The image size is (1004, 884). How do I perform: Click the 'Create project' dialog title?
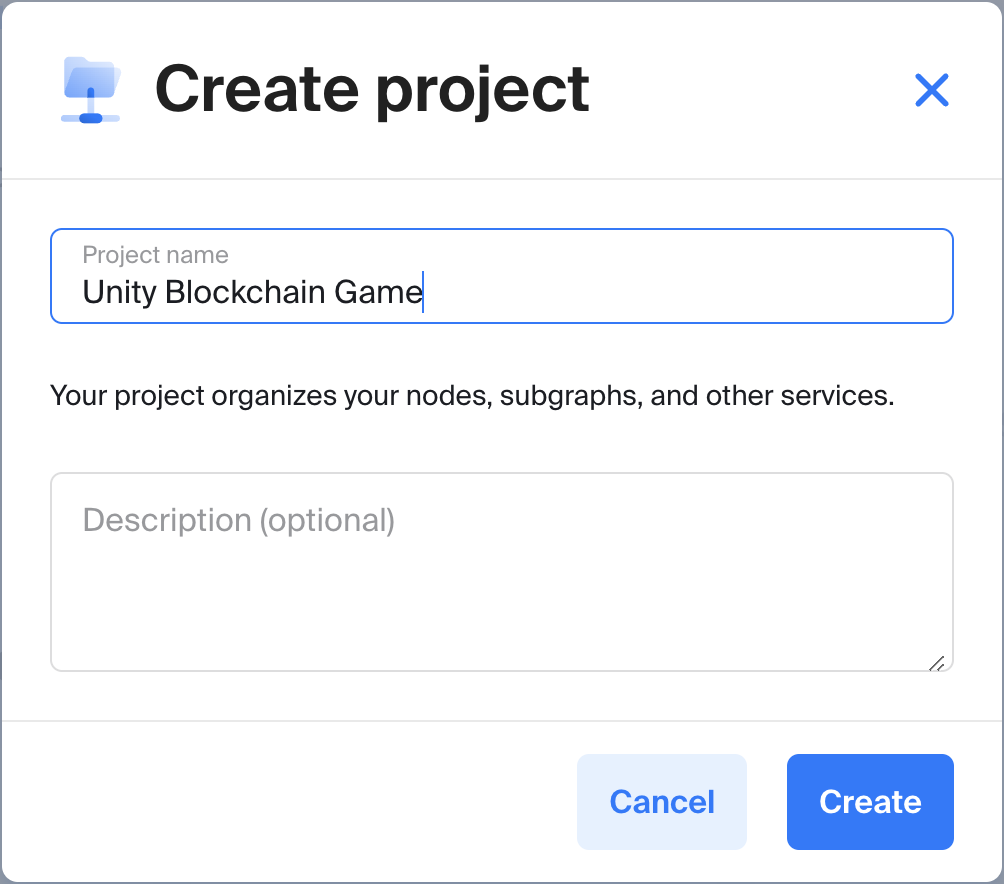click(x=372, y=90)
